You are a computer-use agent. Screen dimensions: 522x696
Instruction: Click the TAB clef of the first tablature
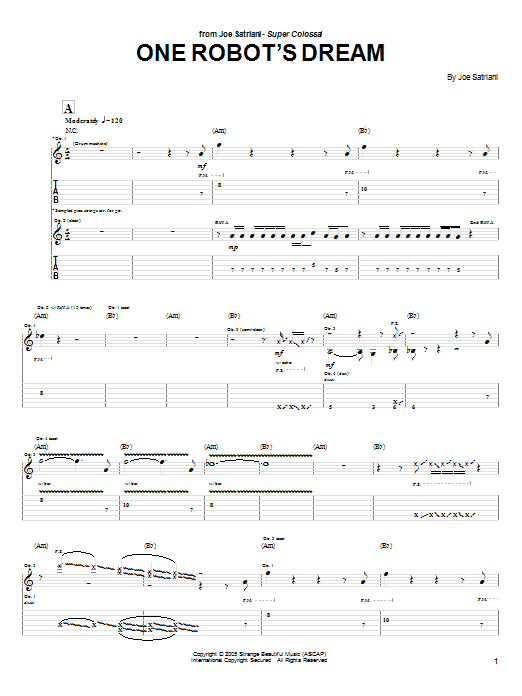click(56, 192)
